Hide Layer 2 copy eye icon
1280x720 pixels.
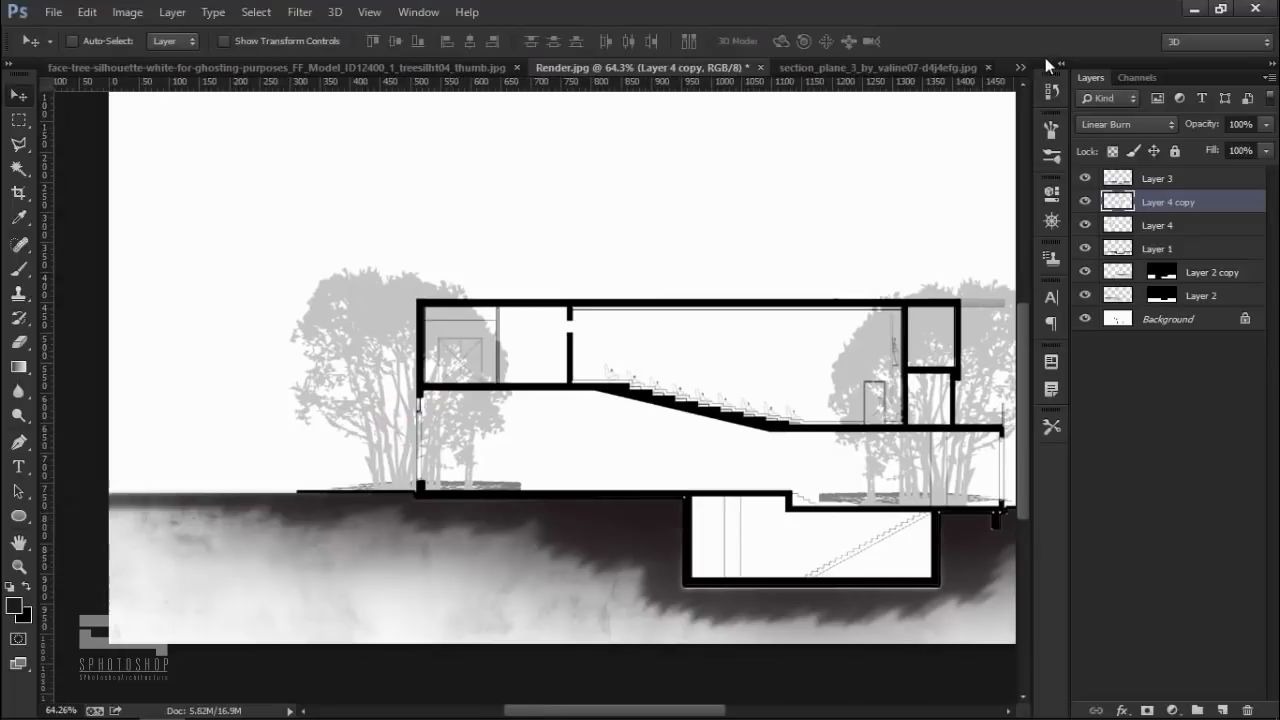[1085, 271]
